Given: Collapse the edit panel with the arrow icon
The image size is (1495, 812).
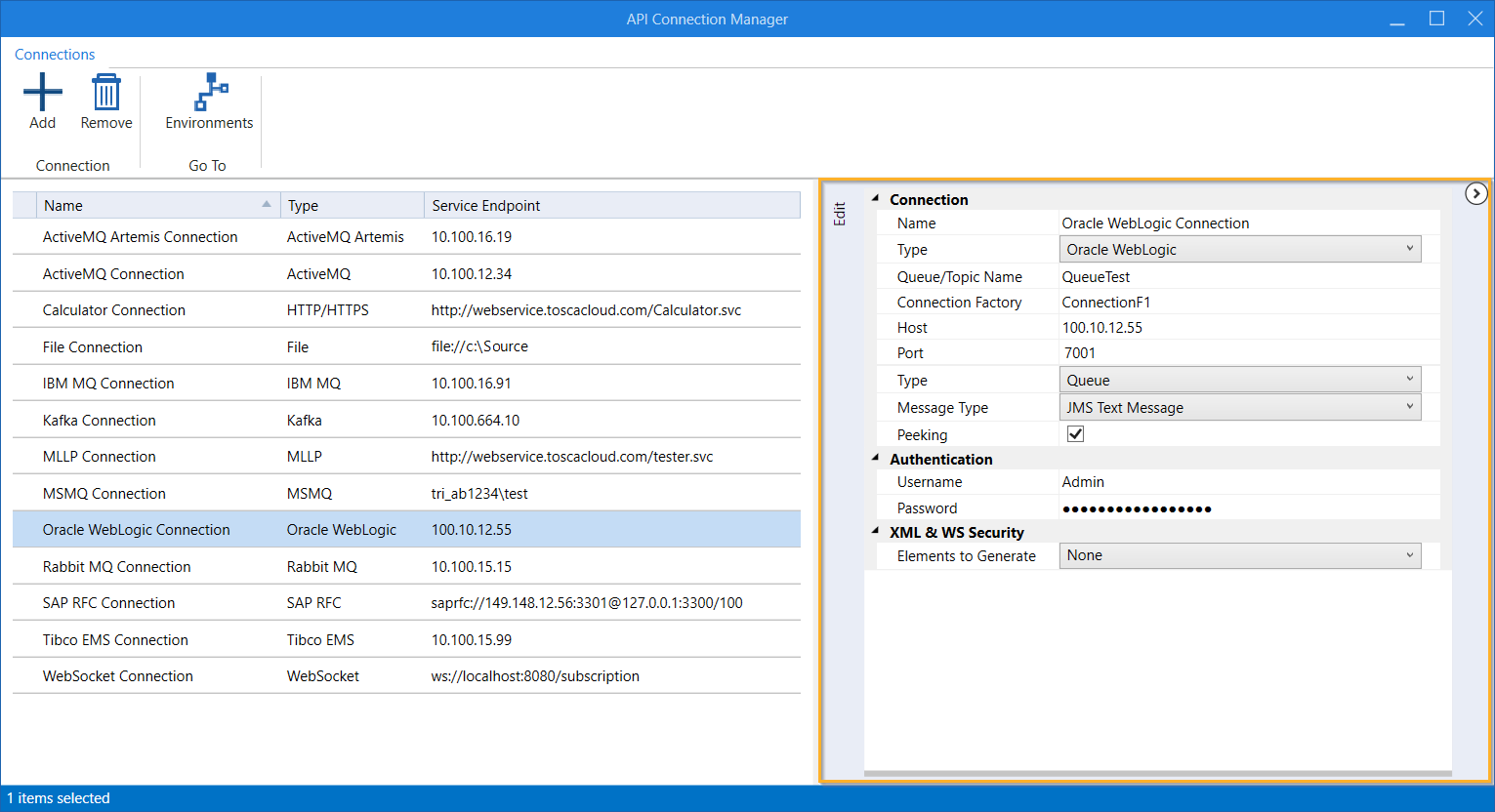Looking at the screenshot, I should point(1475,193).
